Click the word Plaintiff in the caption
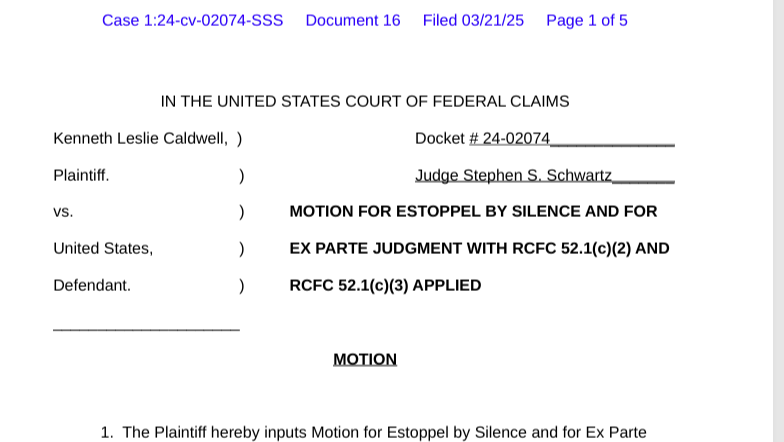Screen dimensions: 784x442 (81, 176)
